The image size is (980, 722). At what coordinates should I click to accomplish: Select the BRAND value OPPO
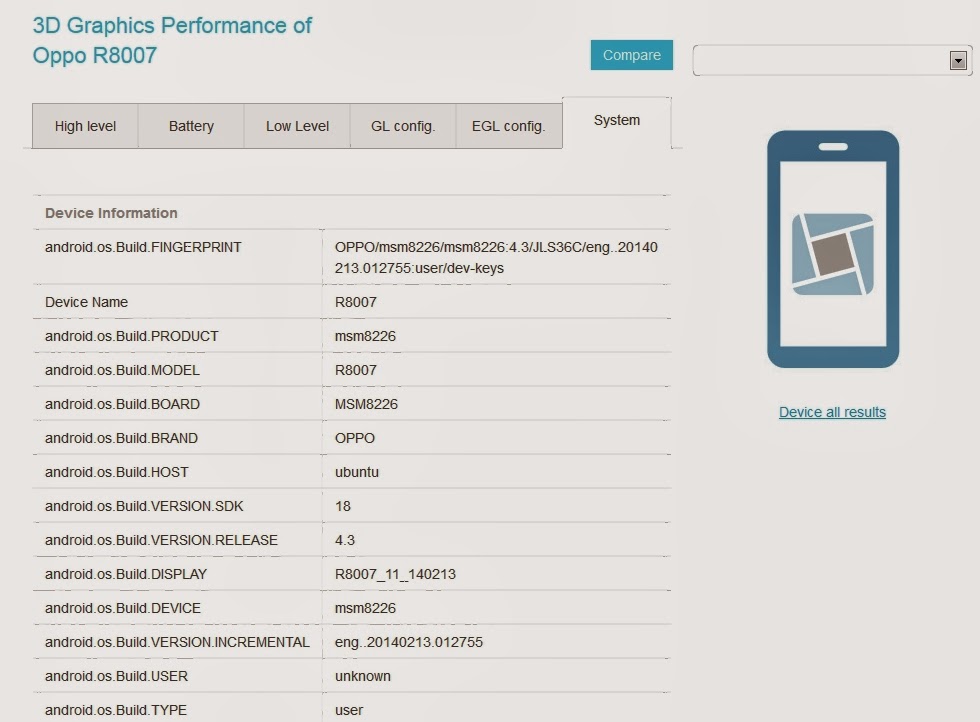(x=354, y=438)
